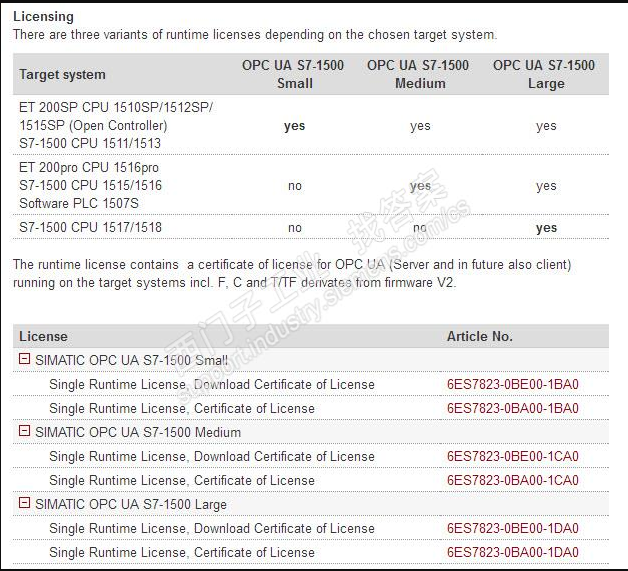Click the OPC UA S7-1500 Small column header

coord(294,74)
